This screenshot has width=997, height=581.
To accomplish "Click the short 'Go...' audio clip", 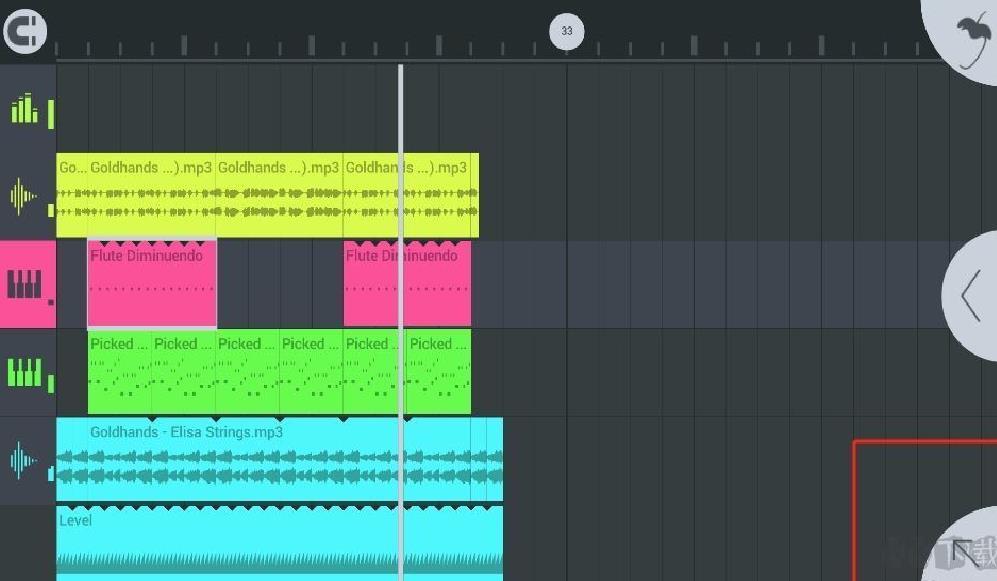I will point(72,195).
